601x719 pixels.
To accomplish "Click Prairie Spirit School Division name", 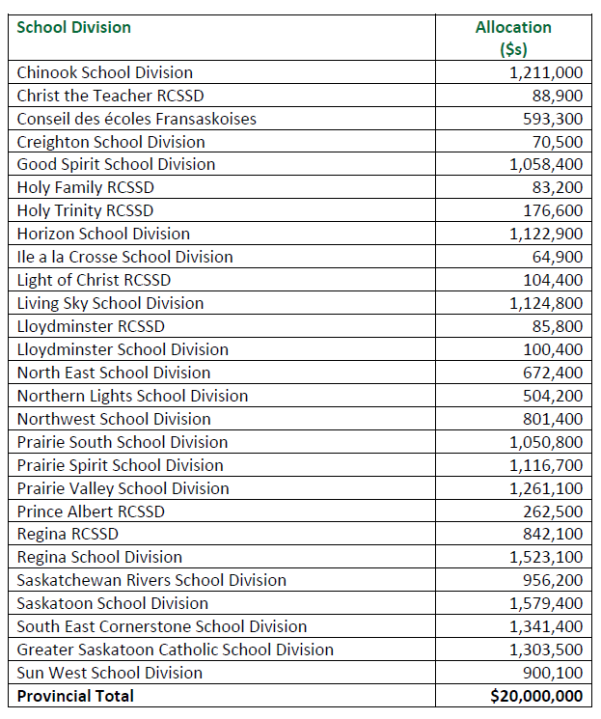I will pyautogui.click(x=120, y=465).
